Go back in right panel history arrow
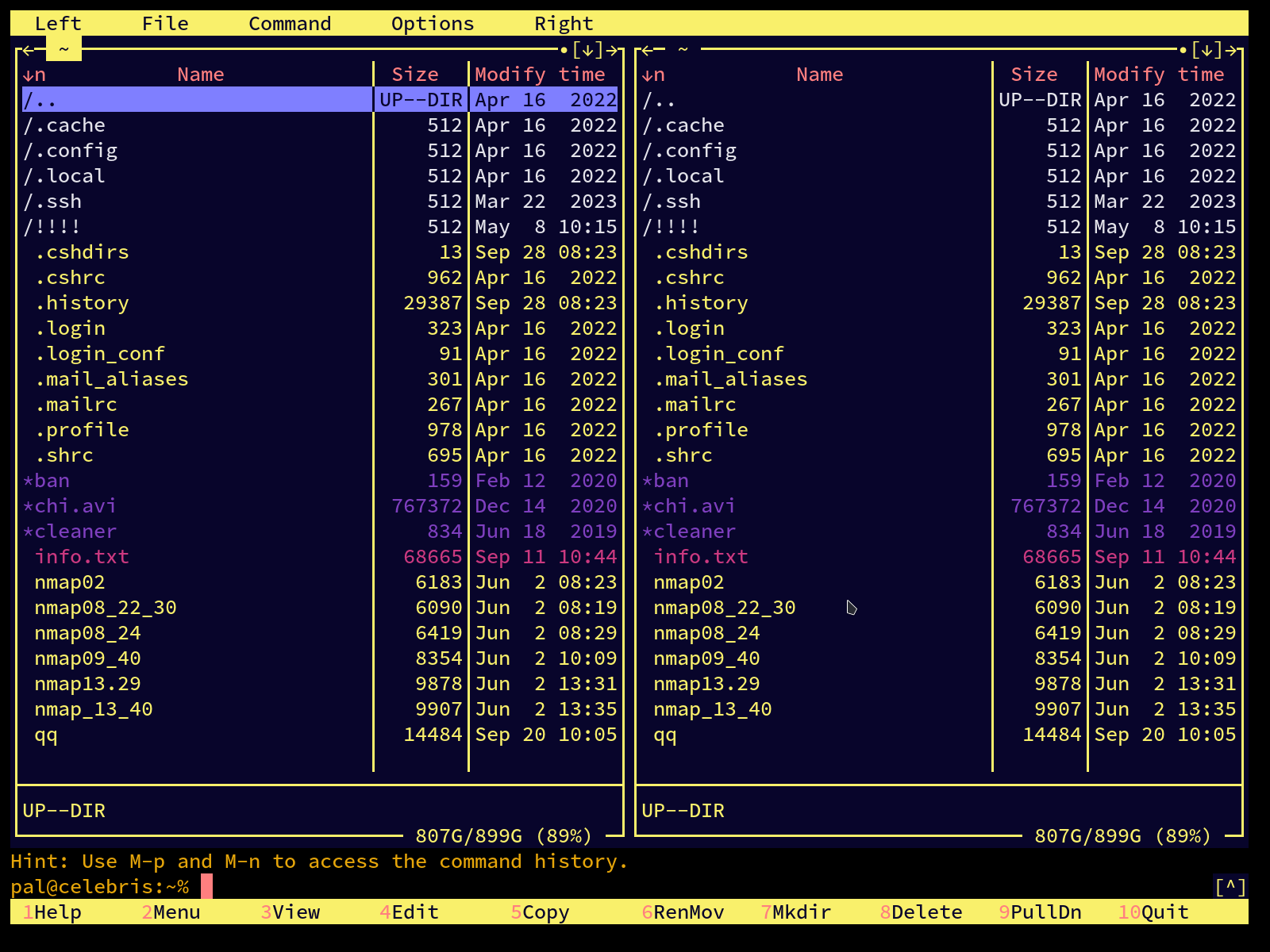Image resolution: width=1270 pixels, height=952 pixels. click(648, 50)
